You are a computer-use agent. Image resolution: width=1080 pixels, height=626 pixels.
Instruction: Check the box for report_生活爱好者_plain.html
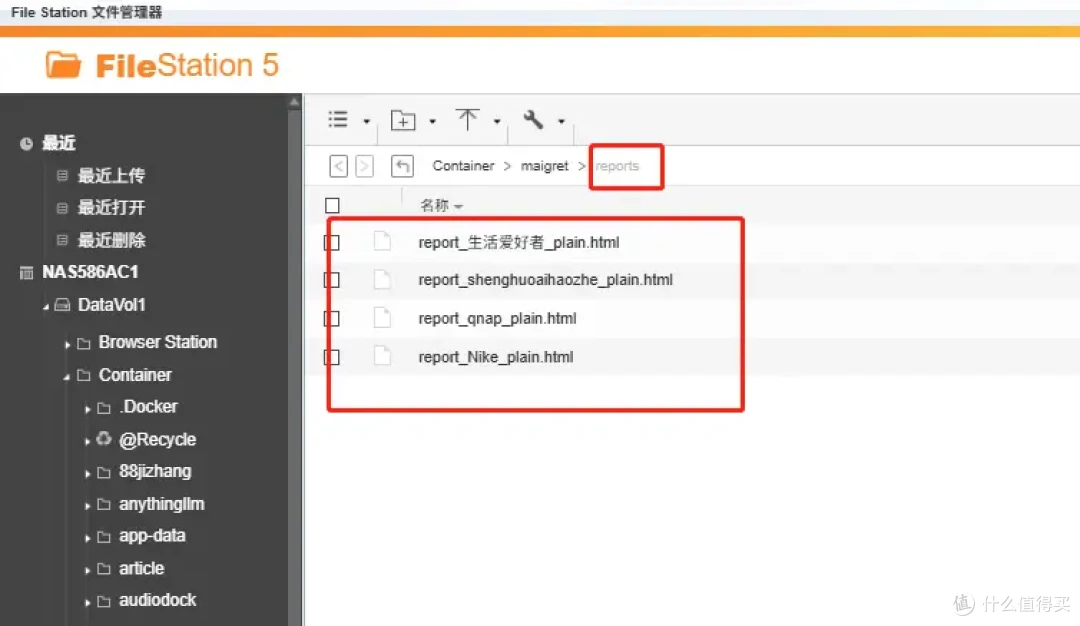pos(332,242)
